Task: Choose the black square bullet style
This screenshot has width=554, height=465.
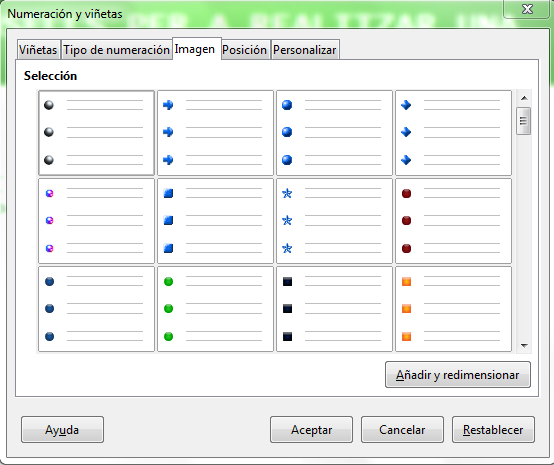Action: (334, 309)
